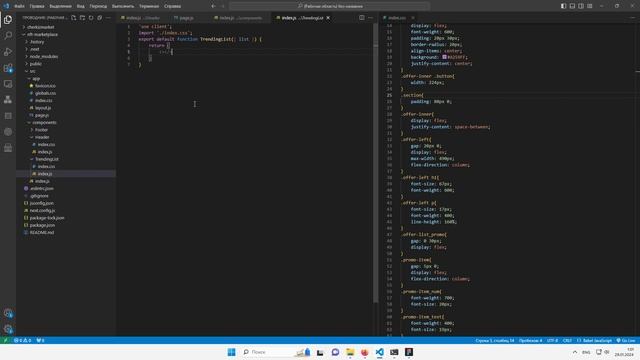This screenshot has height=360, width=640.
Task: Switch to the page.js editor tab
Action: click(187, 18)
